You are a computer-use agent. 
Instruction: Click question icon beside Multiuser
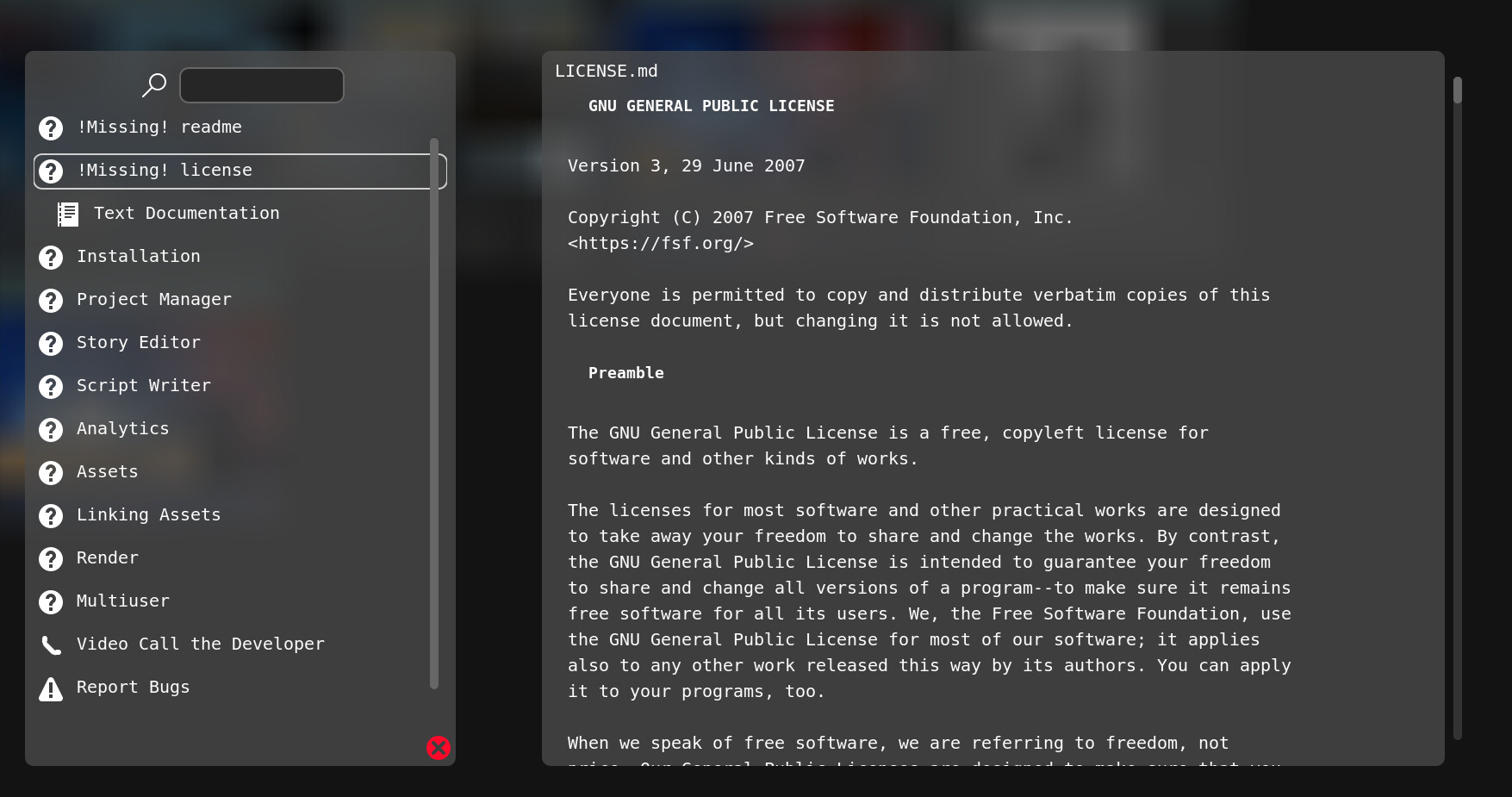(x=51, y=601)
